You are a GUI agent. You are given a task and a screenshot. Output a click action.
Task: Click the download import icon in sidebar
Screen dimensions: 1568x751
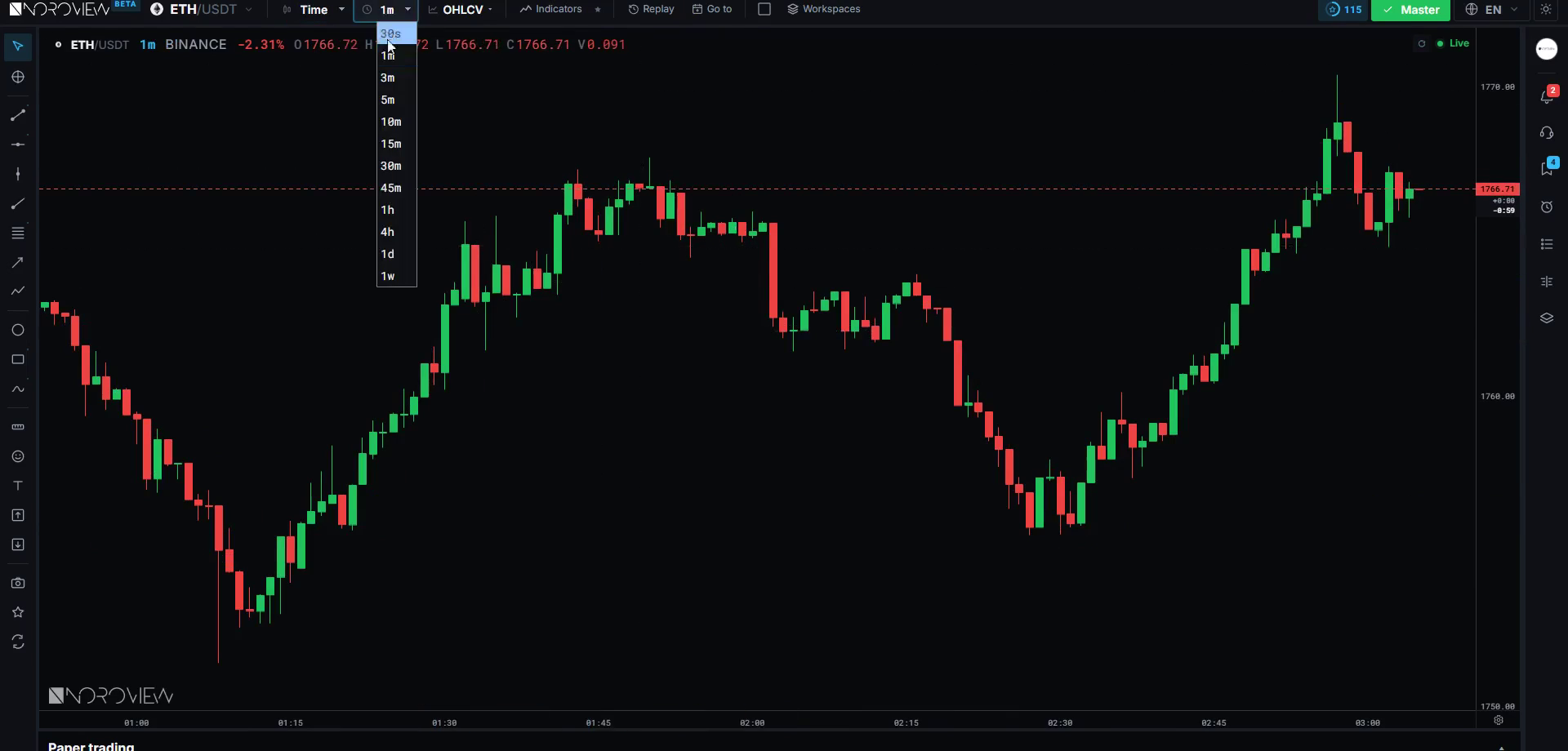18,544
